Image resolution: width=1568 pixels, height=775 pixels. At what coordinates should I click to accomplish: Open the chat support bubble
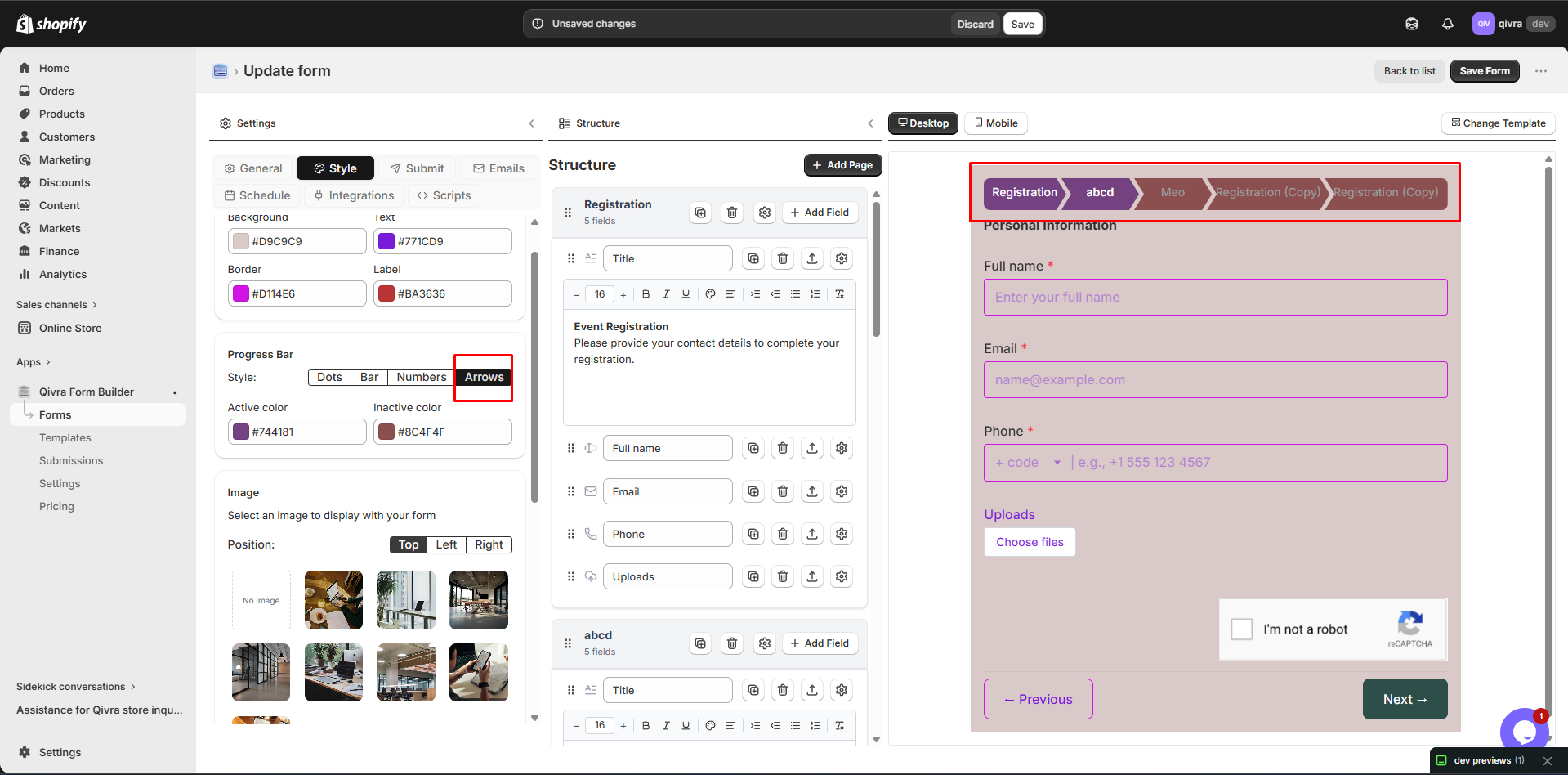pyautogui.click(x=1524, y=731)
